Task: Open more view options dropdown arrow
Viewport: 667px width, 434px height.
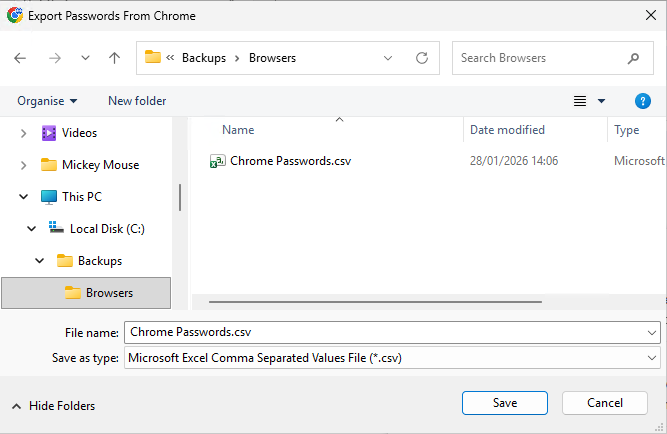Action: coord(601,101)
